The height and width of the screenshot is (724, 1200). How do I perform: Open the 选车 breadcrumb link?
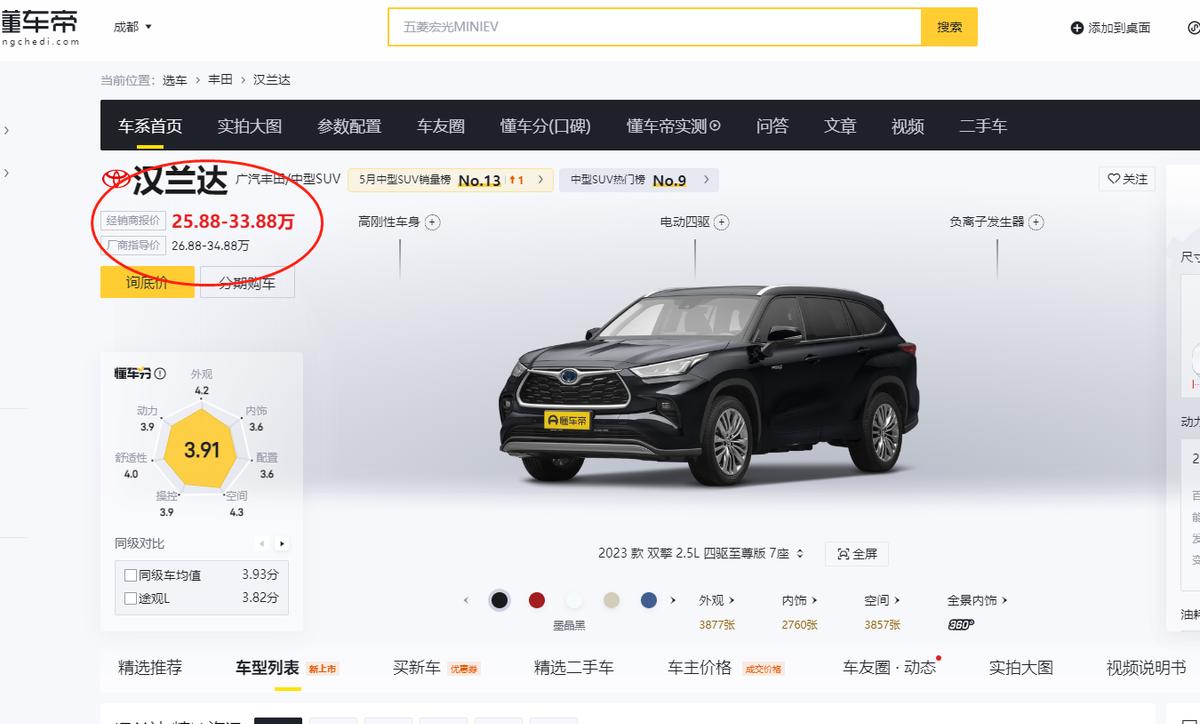(175, 80)
